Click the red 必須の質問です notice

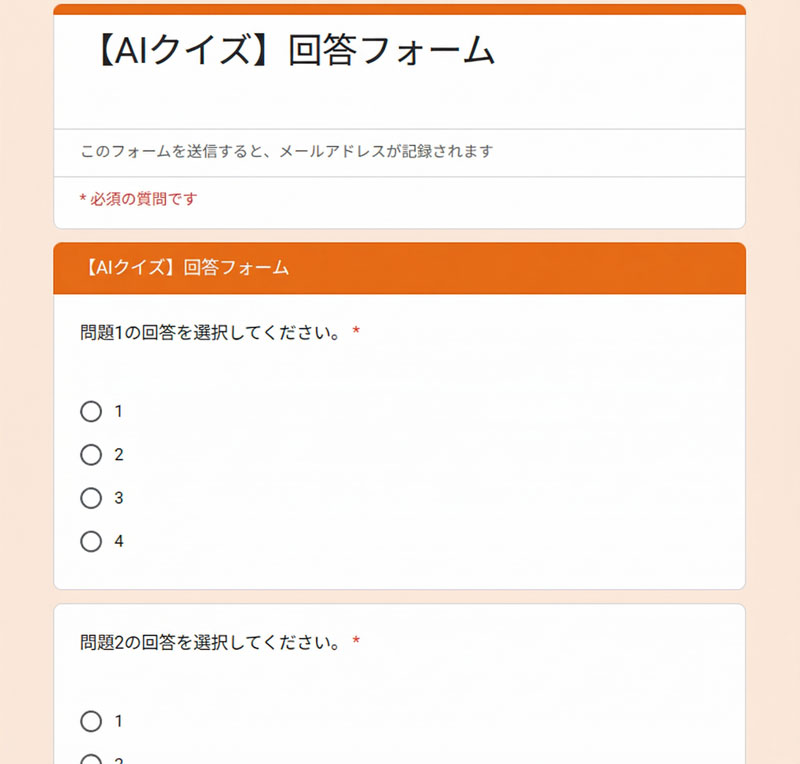(139, 199)
